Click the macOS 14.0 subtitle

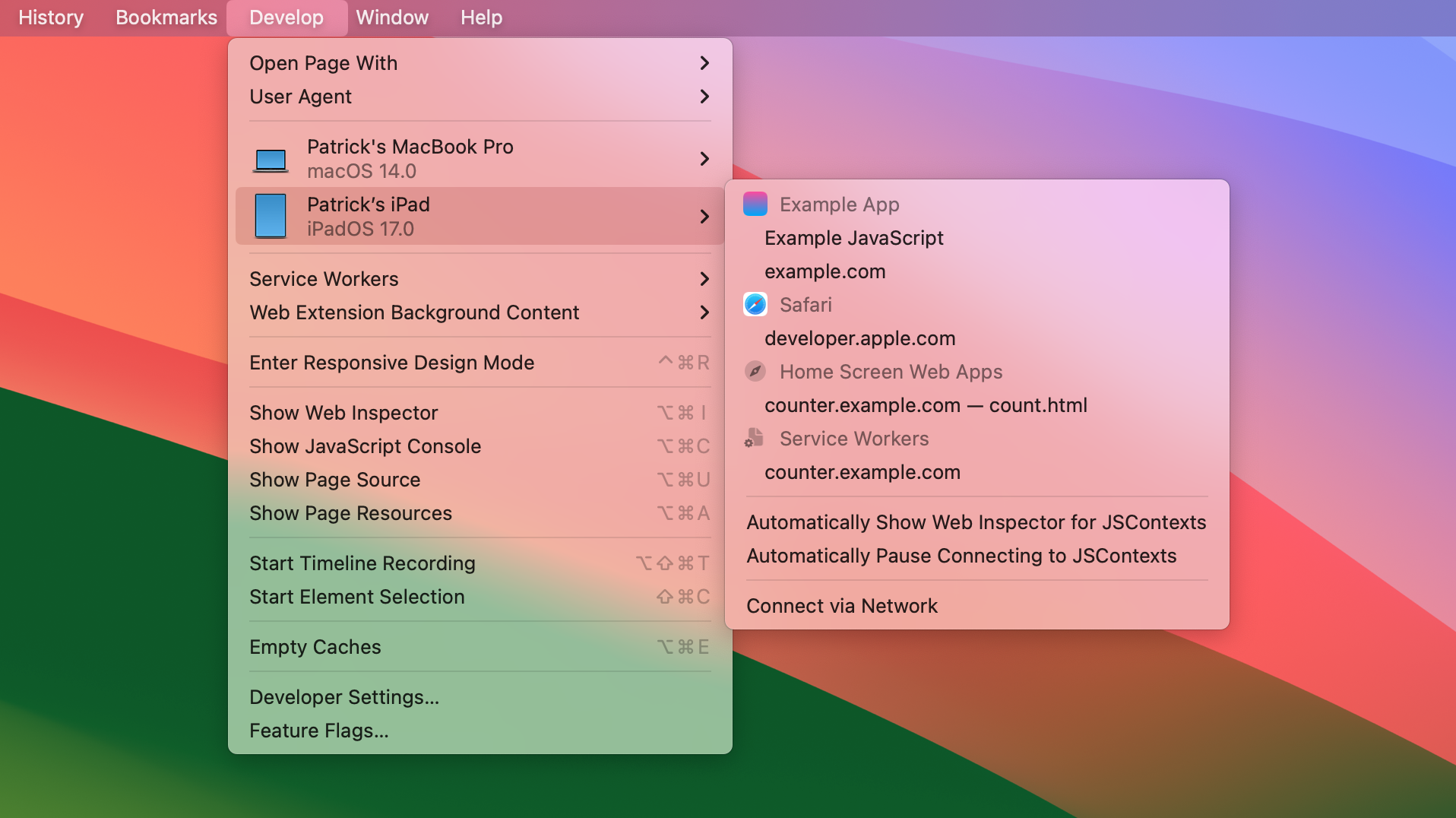tap(361, 171)
